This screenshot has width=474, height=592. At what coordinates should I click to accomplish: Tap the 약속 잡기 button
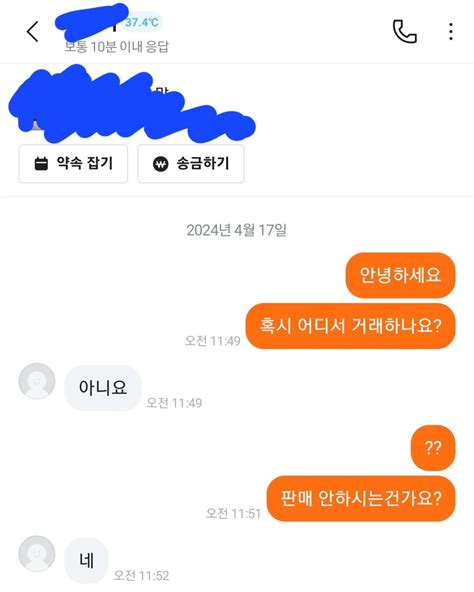[x=73, y=163]
